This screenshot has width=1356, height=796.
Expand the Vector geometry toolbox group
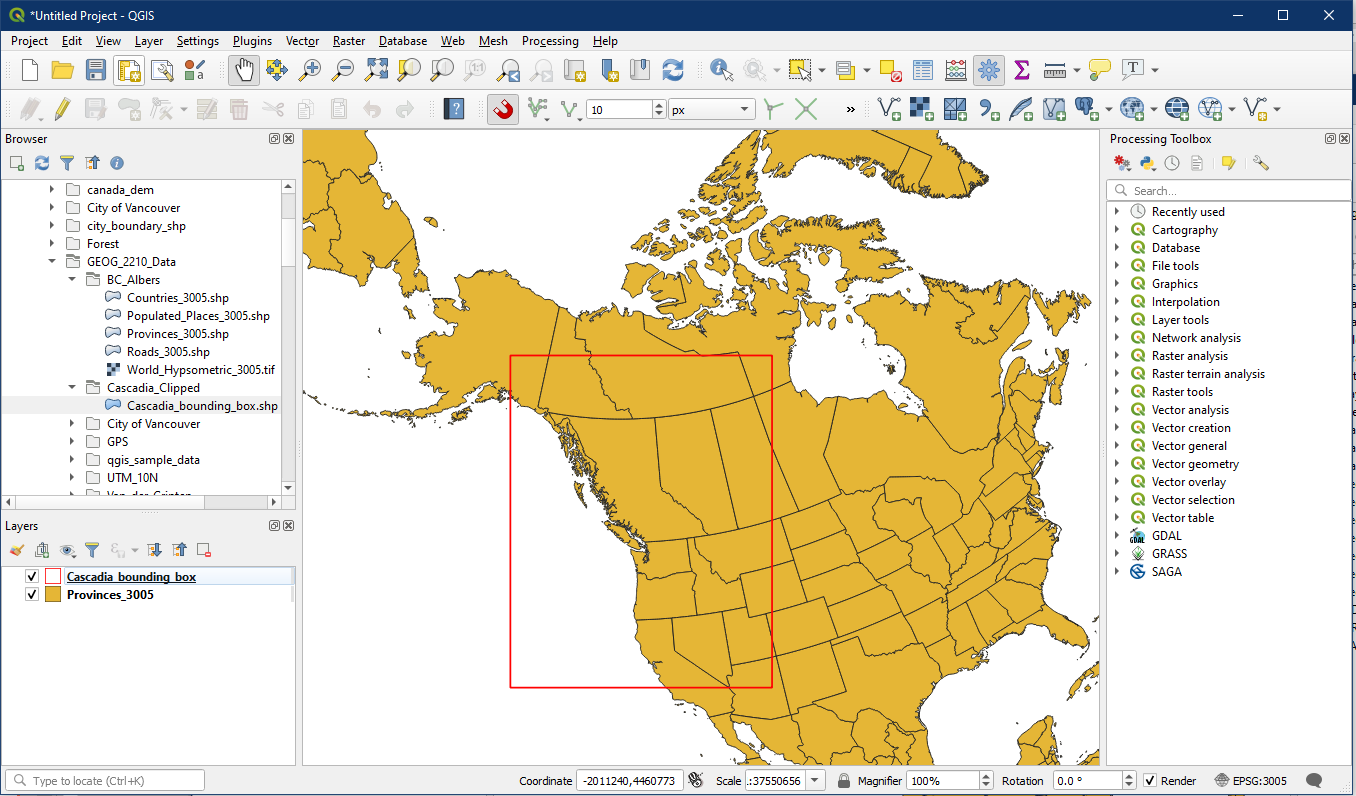(1117, 464)
